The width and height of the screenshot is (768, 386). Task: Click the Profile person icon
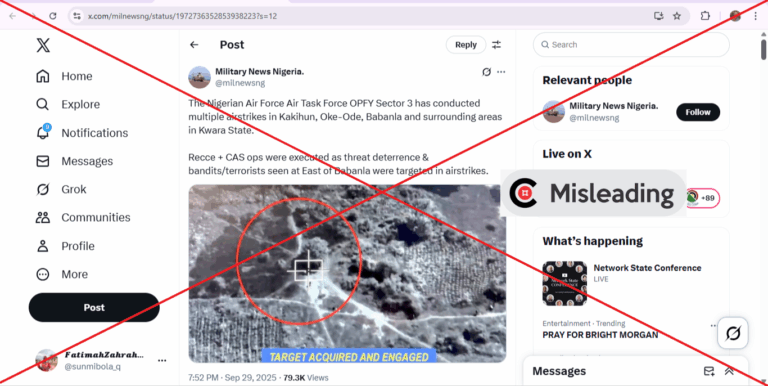[43, 246]
